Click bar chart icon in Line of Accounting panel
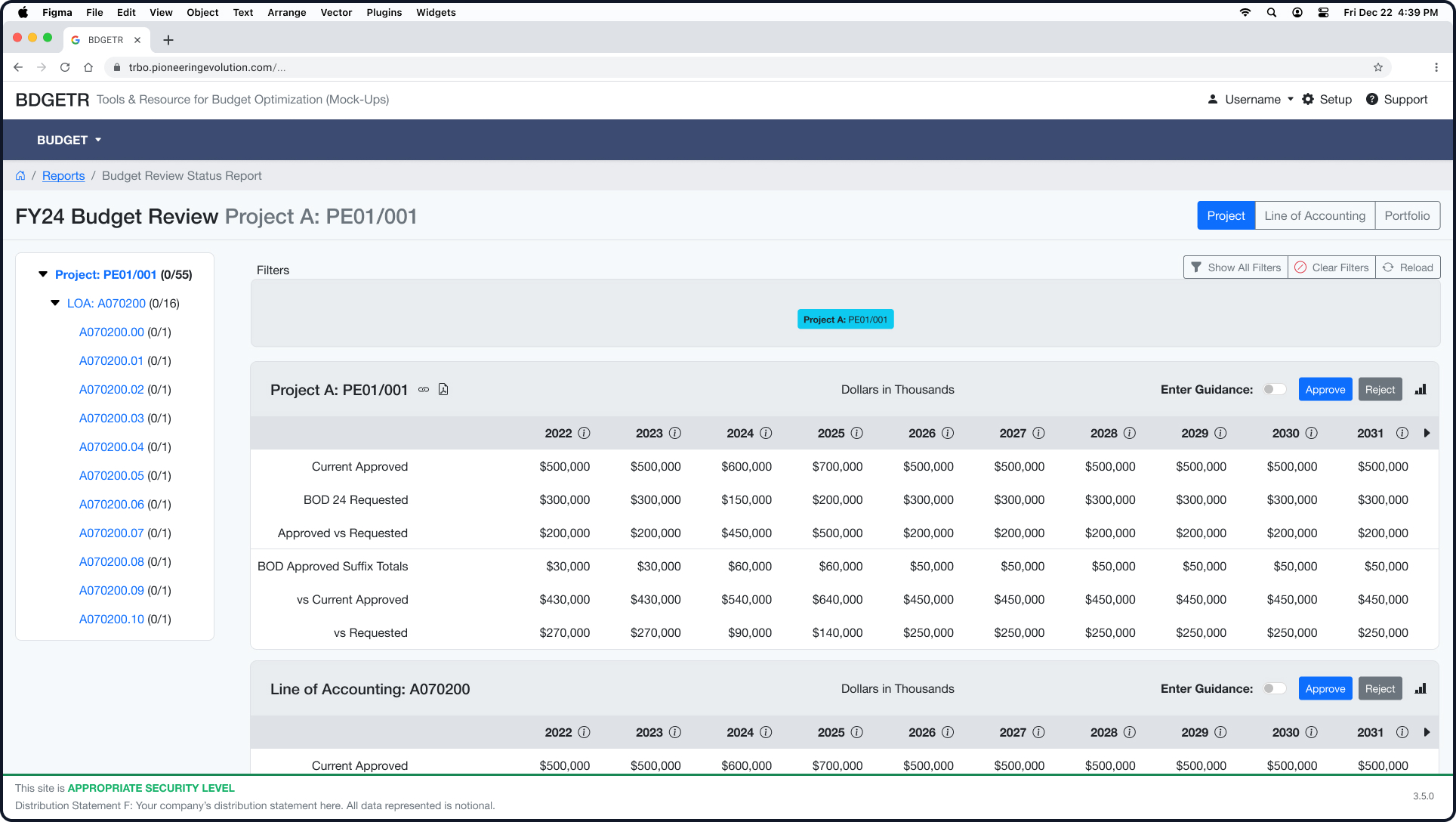1456x822 pixels. coord(1420,689)
